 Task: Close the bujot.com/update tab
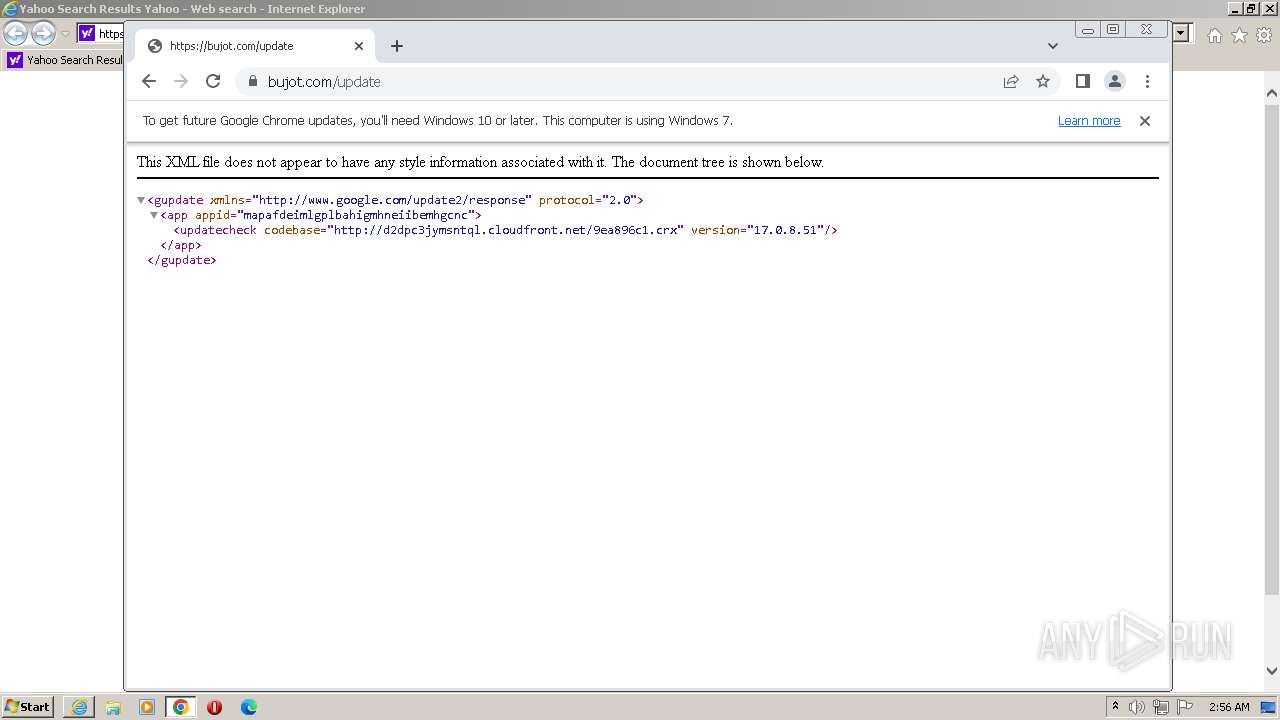[359, 46]
